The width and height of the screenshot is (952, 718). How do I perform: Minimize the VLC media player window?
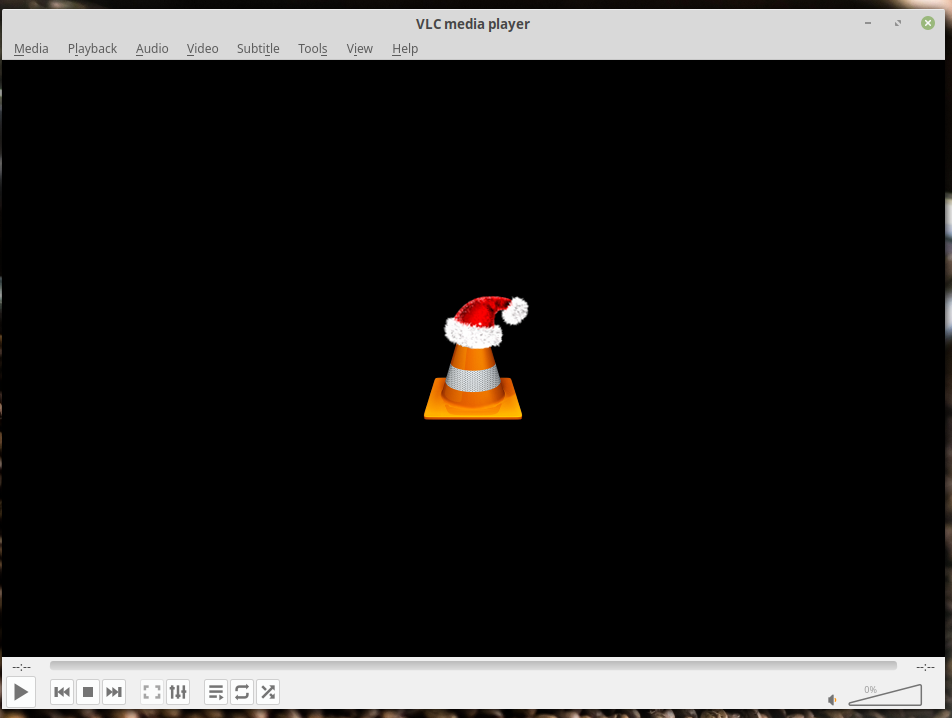click(x=868, y=23)
